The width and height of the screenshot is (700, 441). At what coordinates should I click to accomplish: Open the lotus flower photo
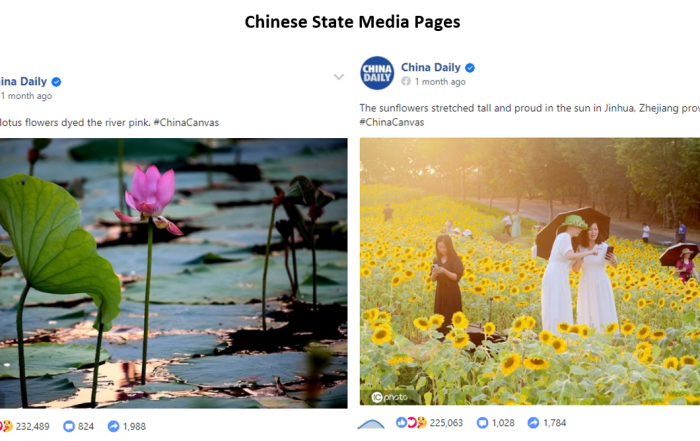(x=174, y=273)
